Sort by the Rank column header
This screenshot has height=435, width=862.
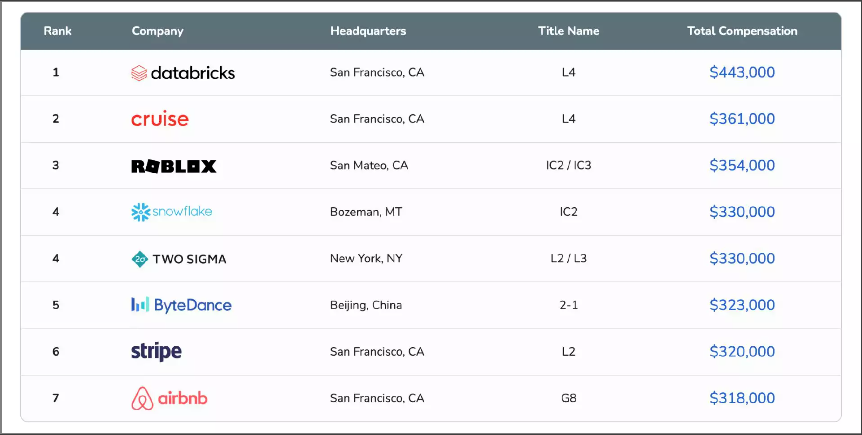coord(58,31)
